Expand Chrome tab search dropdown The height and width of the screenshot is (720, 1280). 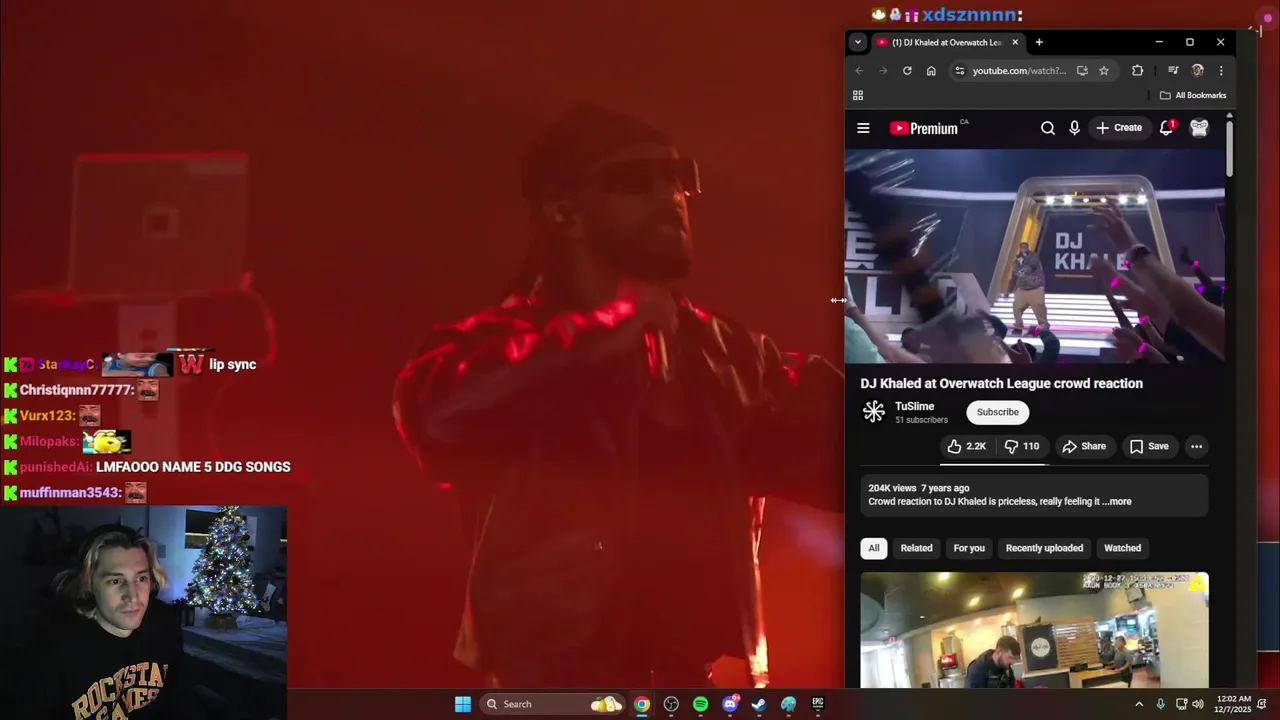pos(858,42)
